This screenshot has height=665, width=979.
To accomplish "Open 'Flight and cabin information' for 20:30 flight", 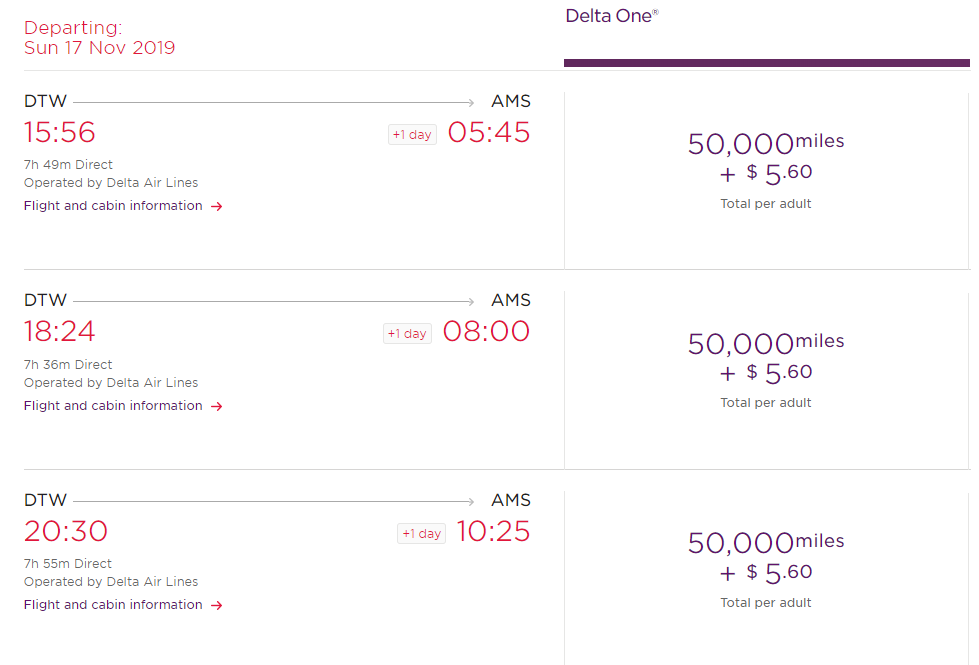I will click(x=113, y=605).
